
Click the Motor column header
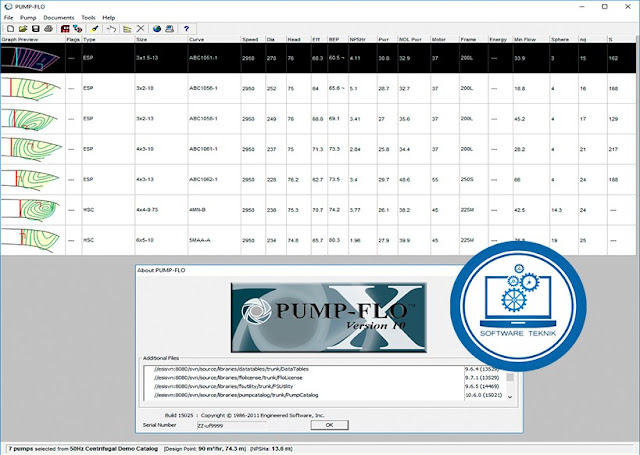pos(445,40)
